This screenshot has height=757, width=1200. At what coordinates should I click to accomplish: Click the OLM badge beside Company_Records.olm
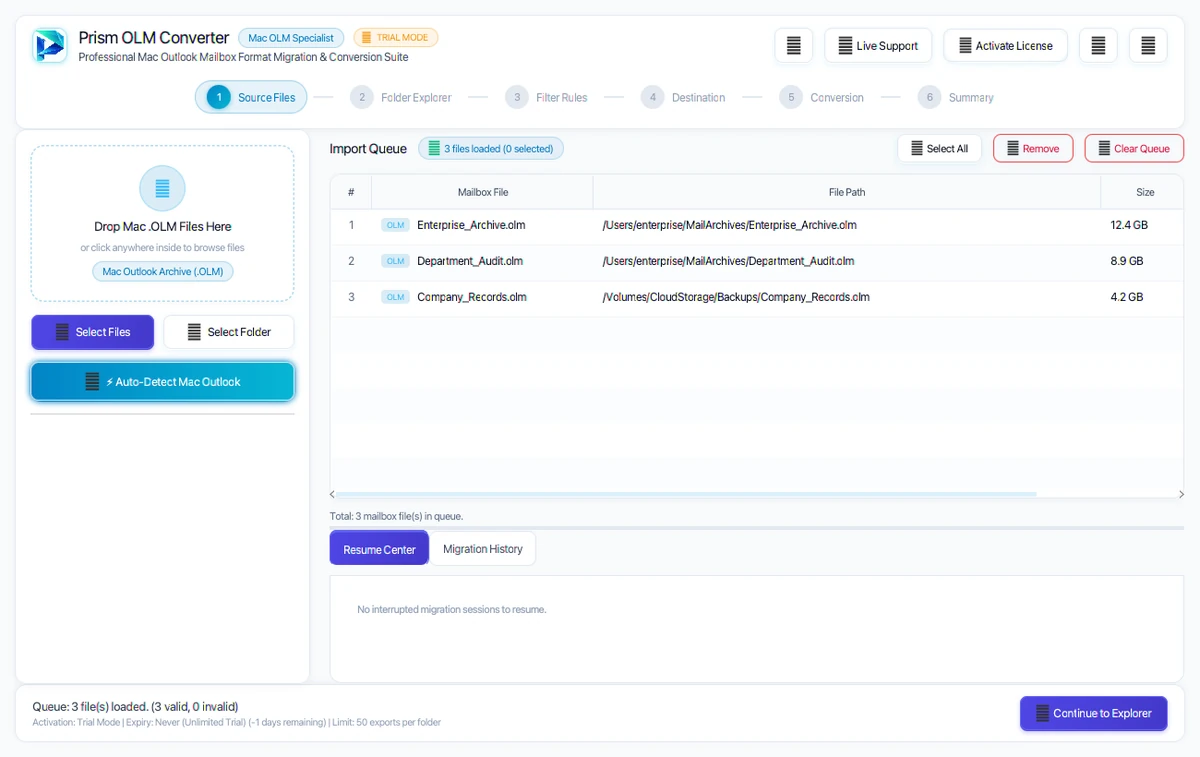tap(396, 297)
